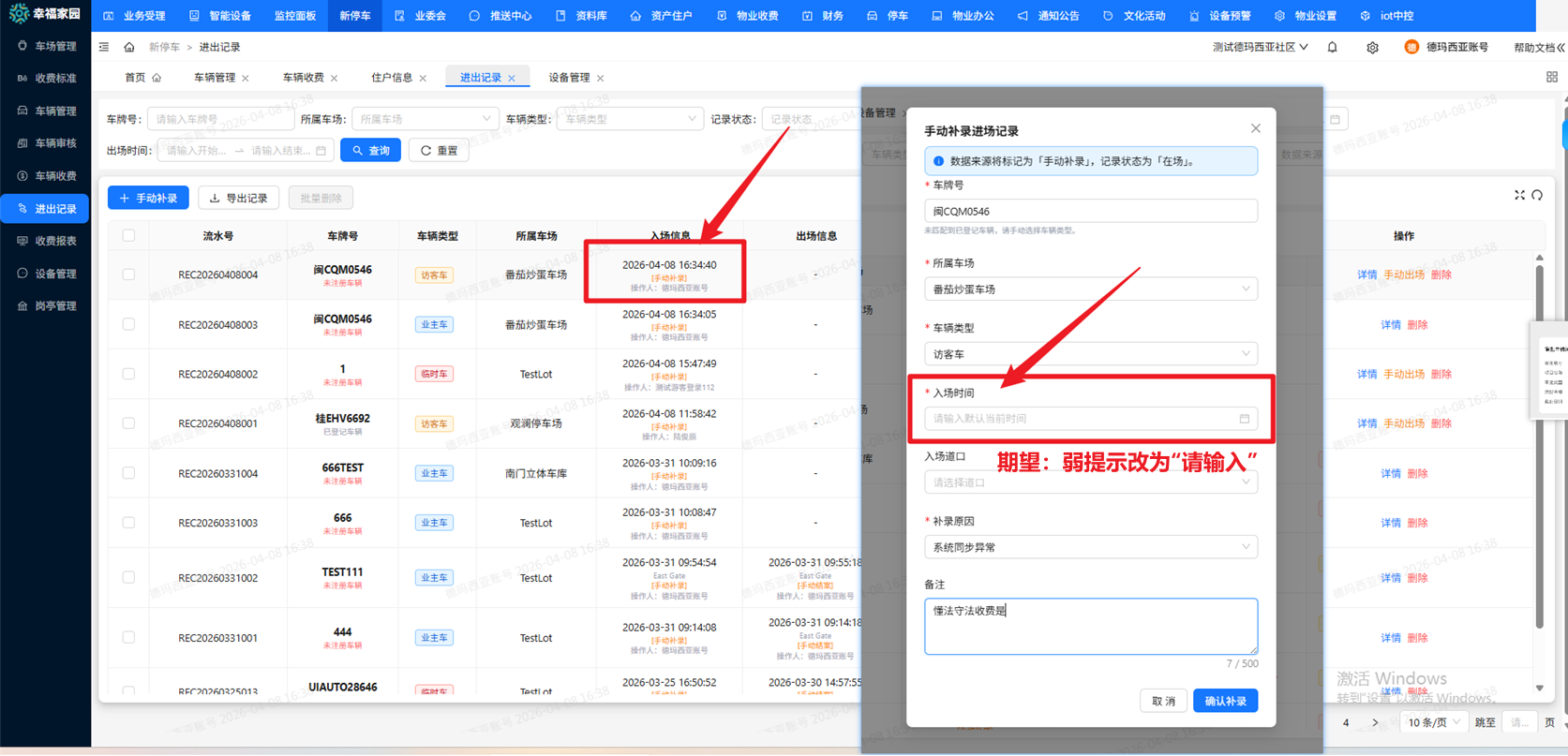Click the table refresh icon
The width and height of the screenshot is (1568, 756).
(x=1537, y=196)
